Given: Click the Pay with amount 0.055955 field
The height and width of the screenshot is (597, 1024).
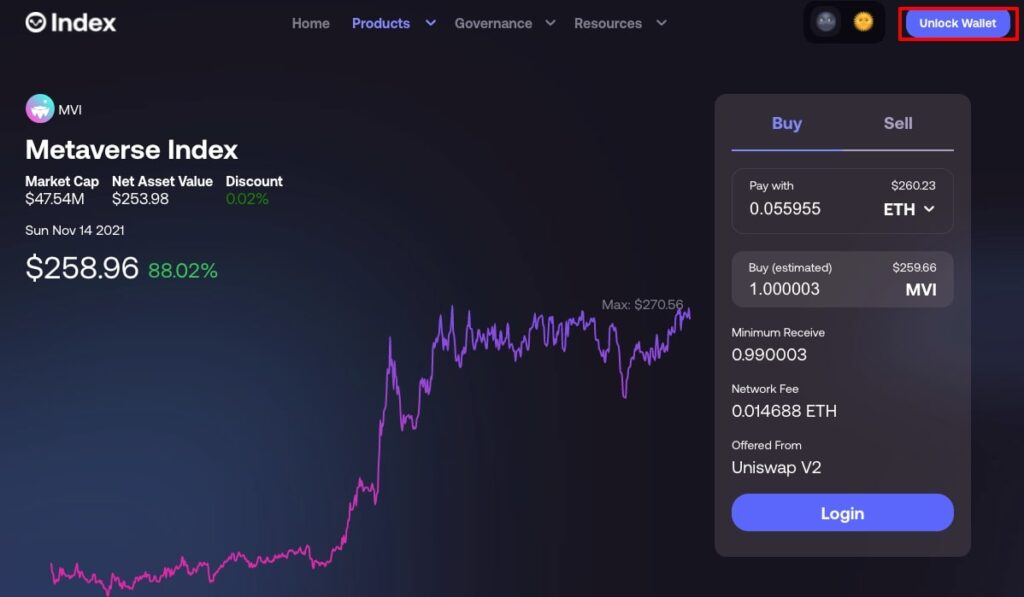Looking at the screenshot, I should [x=785, y=209].
